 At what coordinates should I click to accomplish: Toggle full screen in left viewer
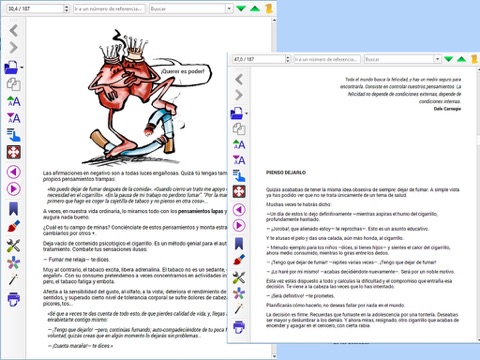14,152
